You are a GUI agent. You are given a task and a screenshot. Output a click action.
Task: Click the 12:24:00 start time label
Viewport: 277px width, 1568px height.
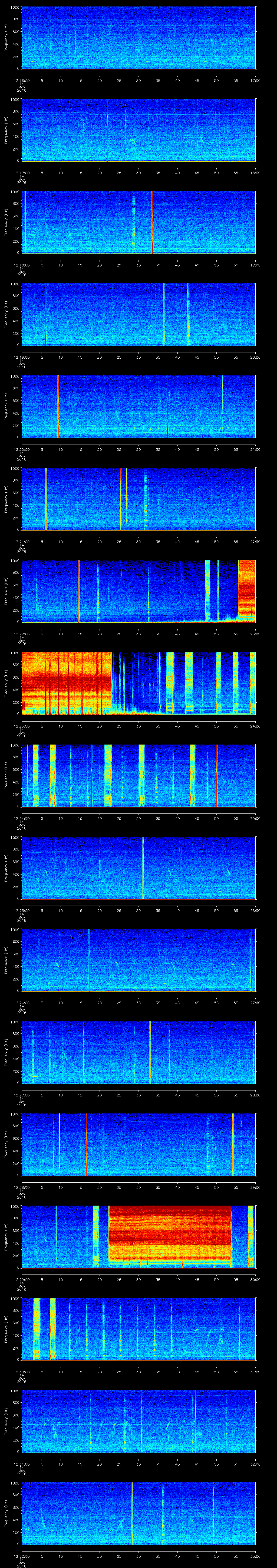[21, 818]
